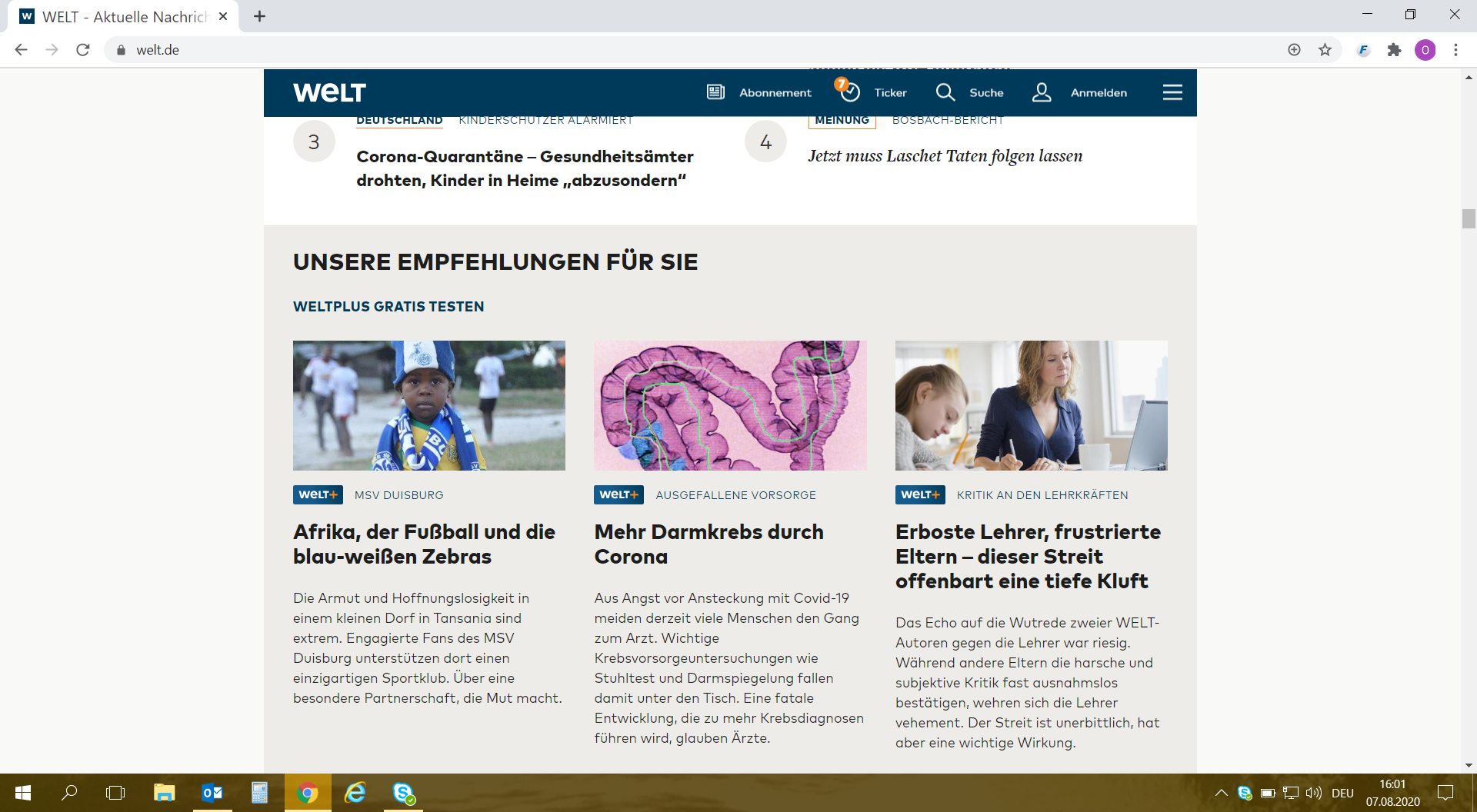Click the Abonnement link in header
Viewport: 1477px width, 812px height.
point(775,93)
